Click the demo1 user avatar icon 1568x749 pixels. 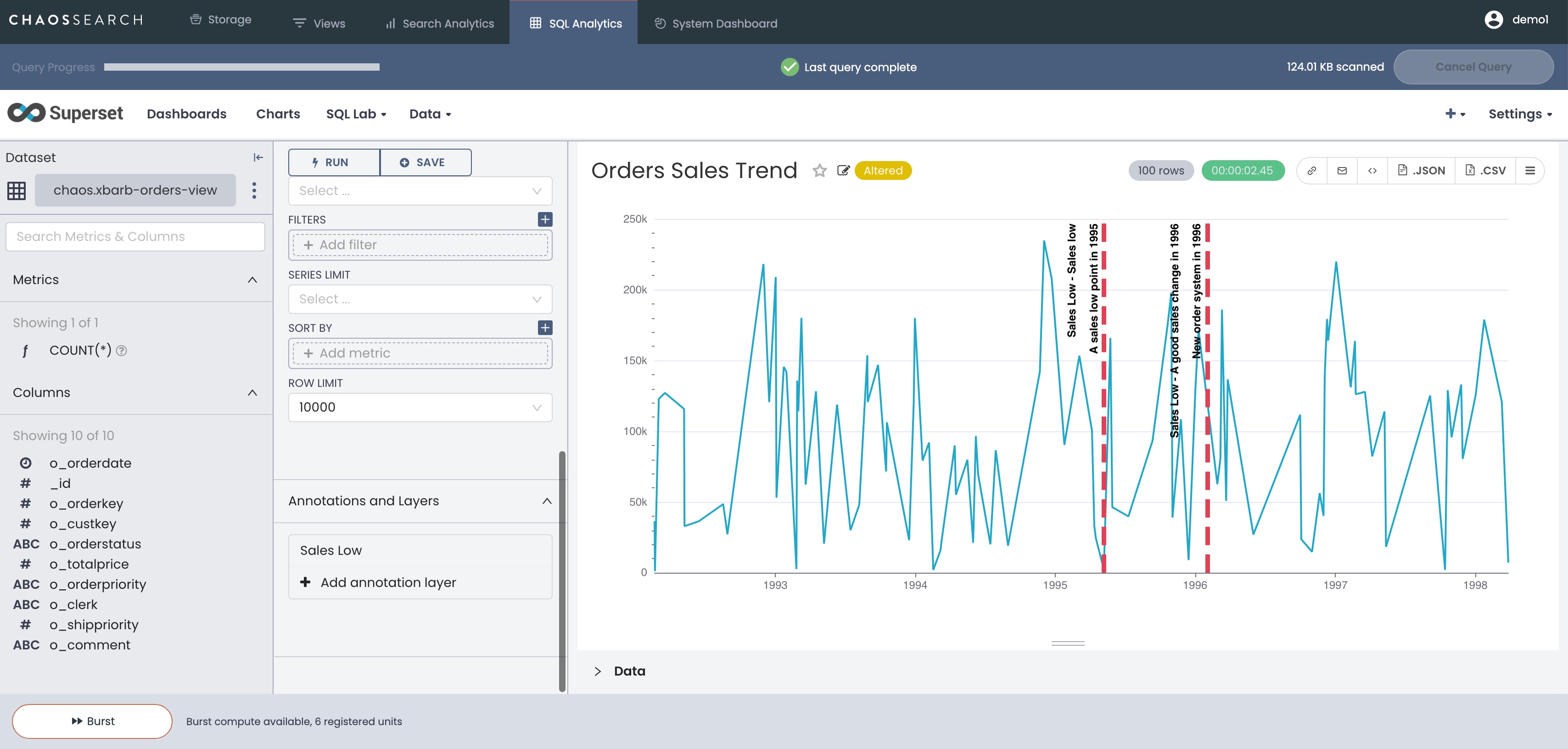[x=1493, y=19]
